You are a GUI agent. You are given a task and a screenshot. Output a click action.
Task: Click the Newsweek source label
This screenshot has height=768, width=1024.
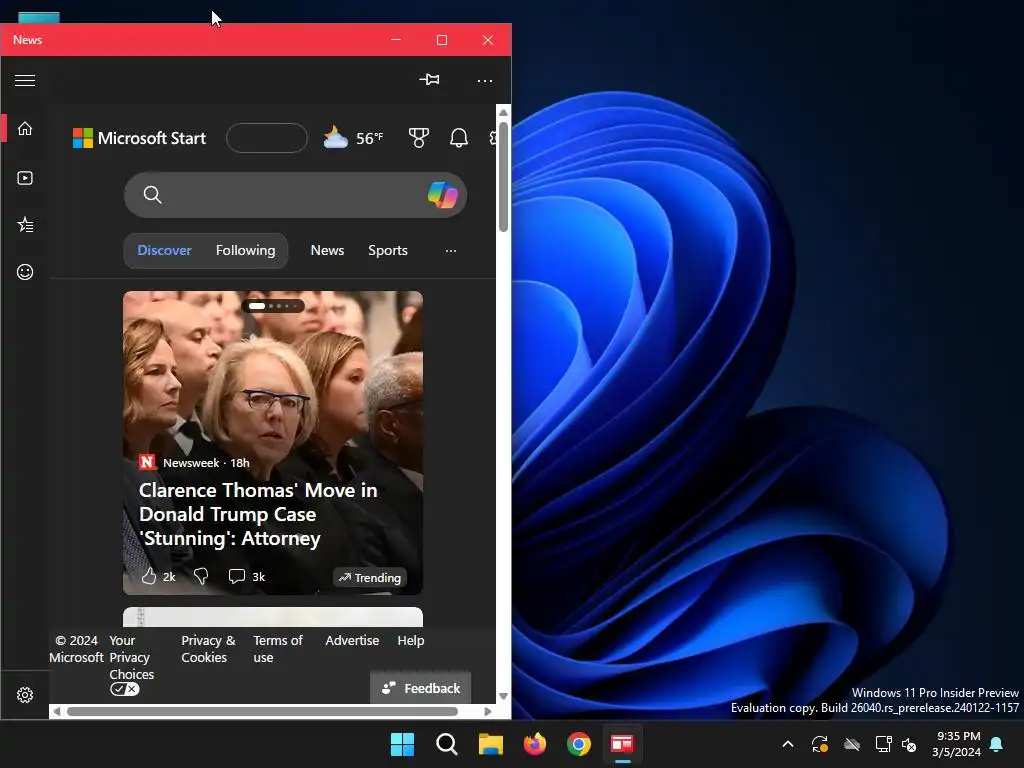[191, 462]
